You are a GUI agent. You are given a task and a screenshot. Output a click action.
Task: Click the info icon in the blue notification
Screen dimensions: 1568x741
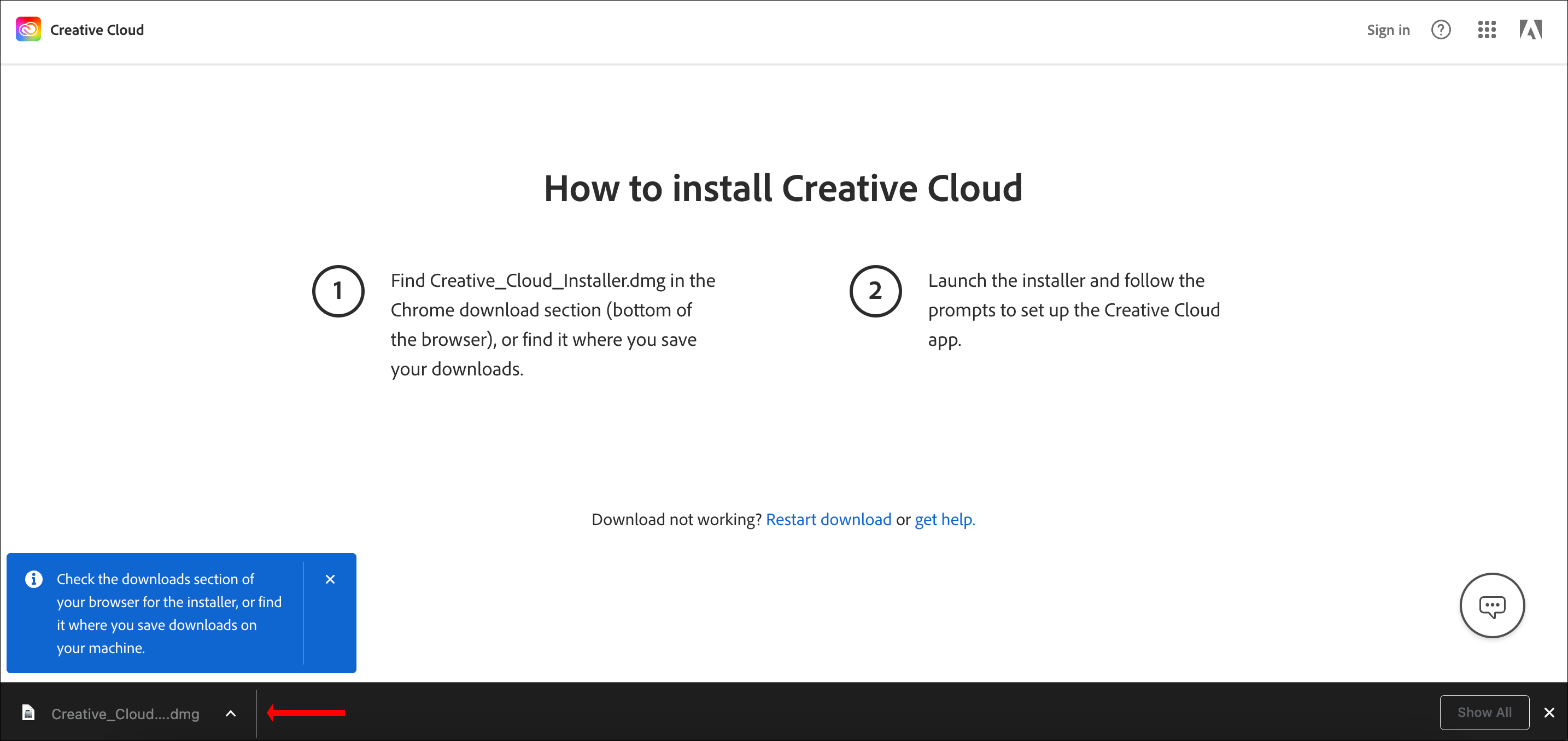point(33,579)
